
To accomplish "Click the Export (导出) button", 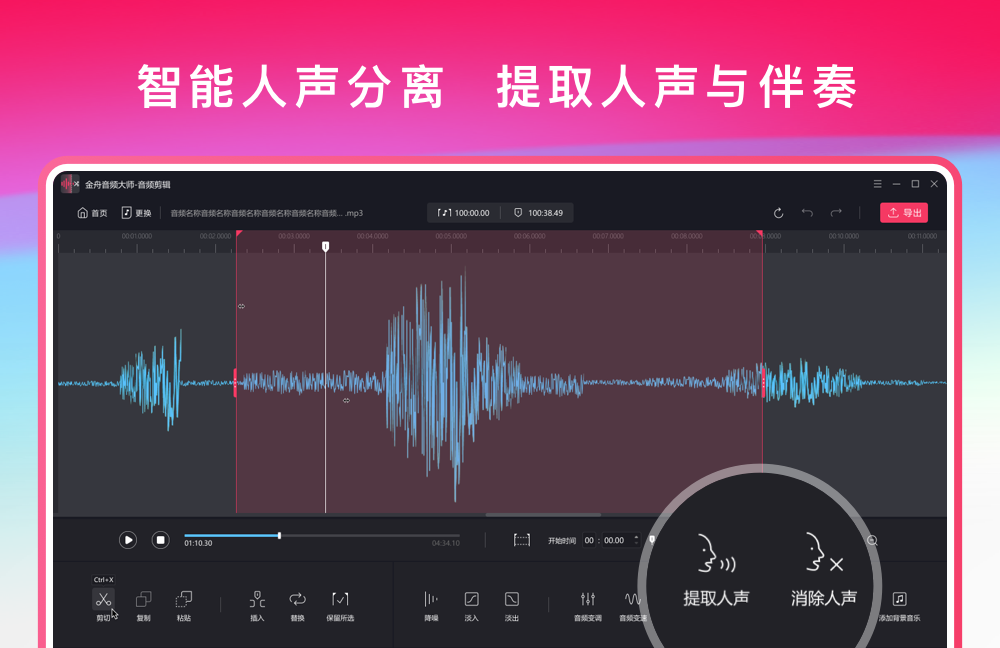I will click(x=903, y=212).
